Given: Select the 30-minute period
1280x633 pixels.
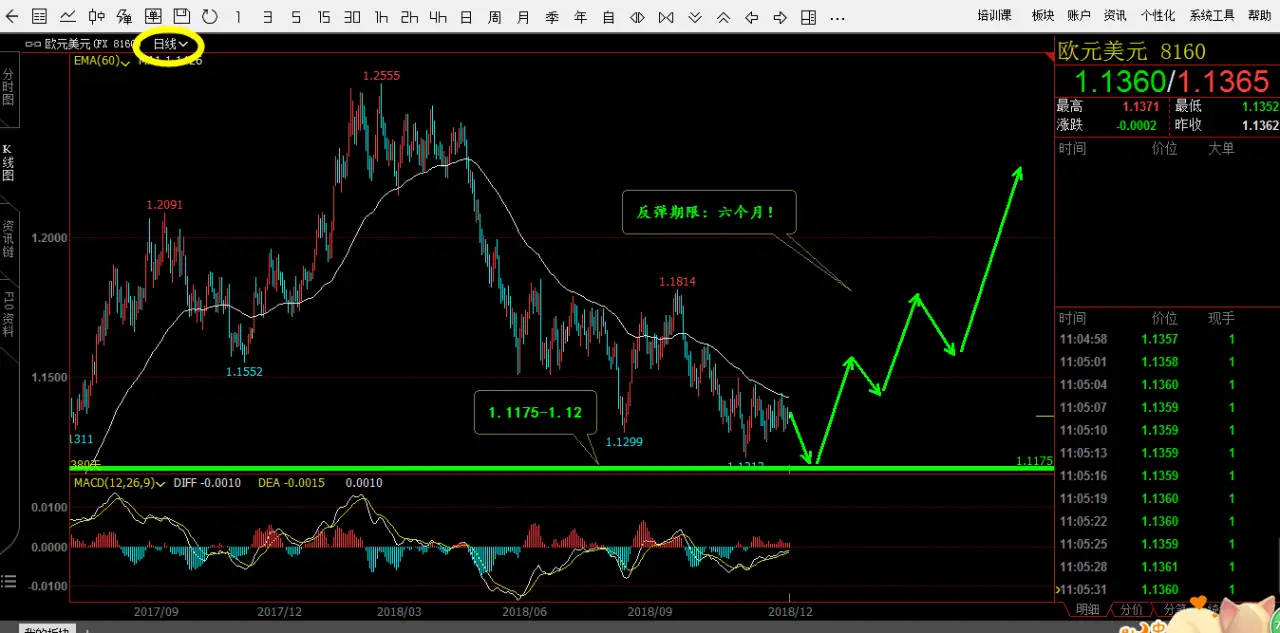Looking at the screenshot, I should 352,17.
